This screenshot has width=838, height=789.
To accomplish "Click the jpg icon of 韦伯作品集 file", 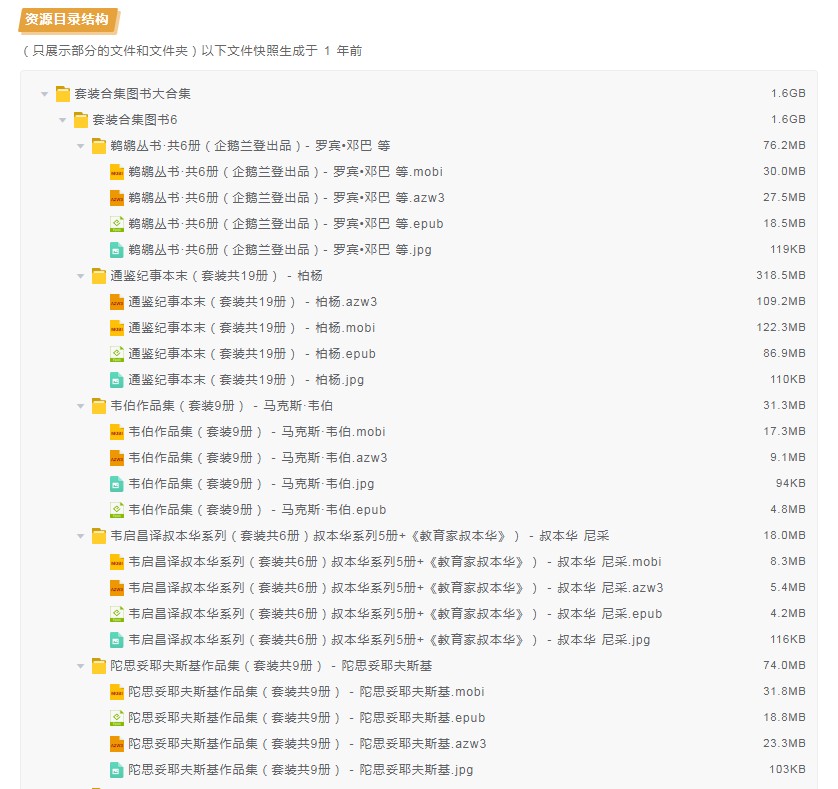I will [x=117, y=484].
